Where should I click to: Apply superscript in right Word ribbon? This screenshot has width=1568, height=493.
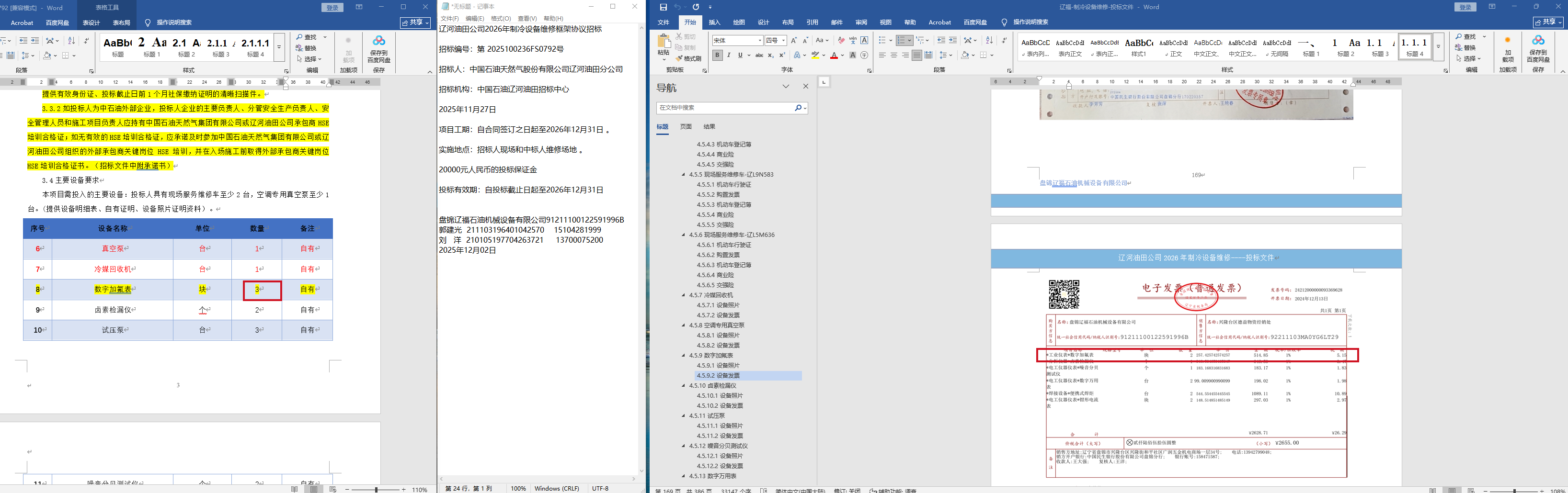(x=782, y=56)
